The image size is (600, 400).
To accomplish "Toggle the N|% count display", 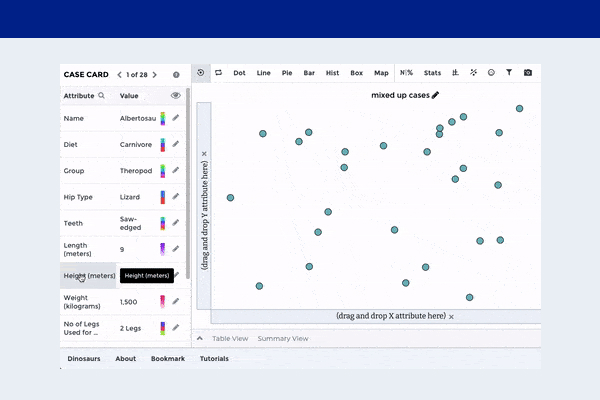I will tap(406, 73).
